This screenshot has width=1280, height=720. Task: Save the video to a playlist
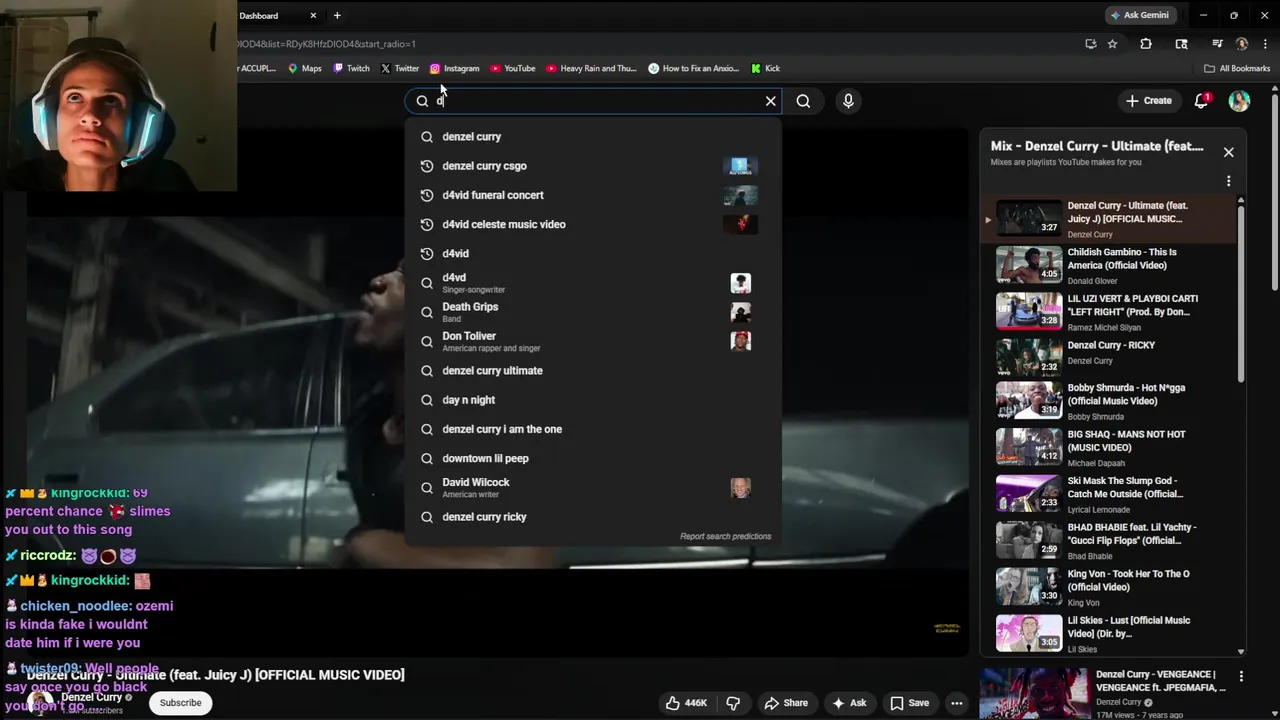tap(909, 703)
